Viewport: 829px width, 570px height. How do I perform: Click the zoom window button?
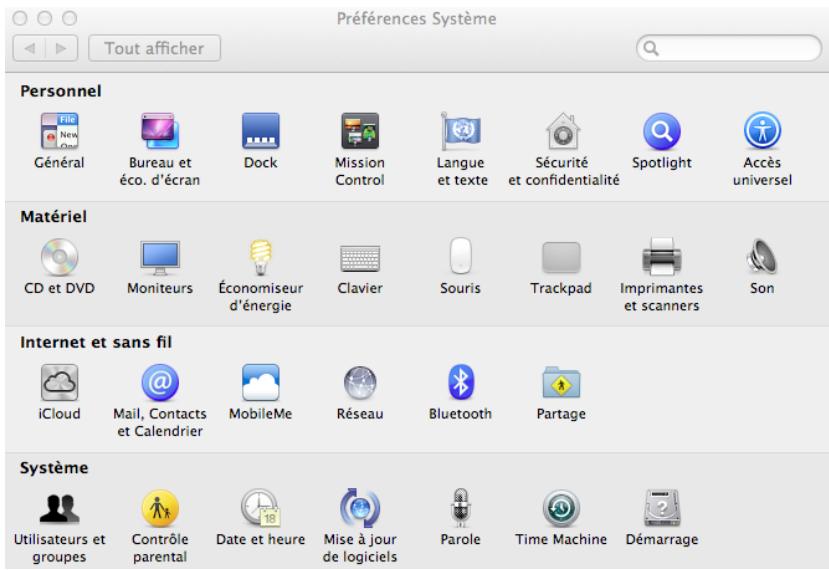(x=70, y=19)
